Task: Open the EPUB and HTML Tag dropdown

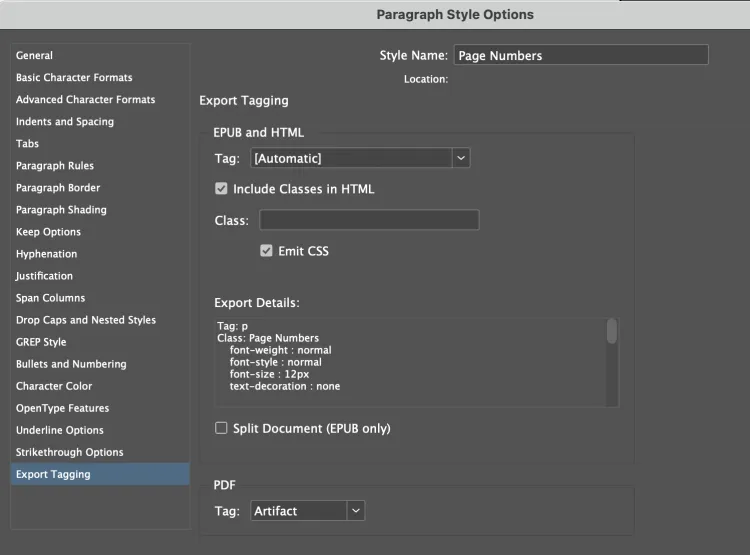Action: click(x=359, y=158)
